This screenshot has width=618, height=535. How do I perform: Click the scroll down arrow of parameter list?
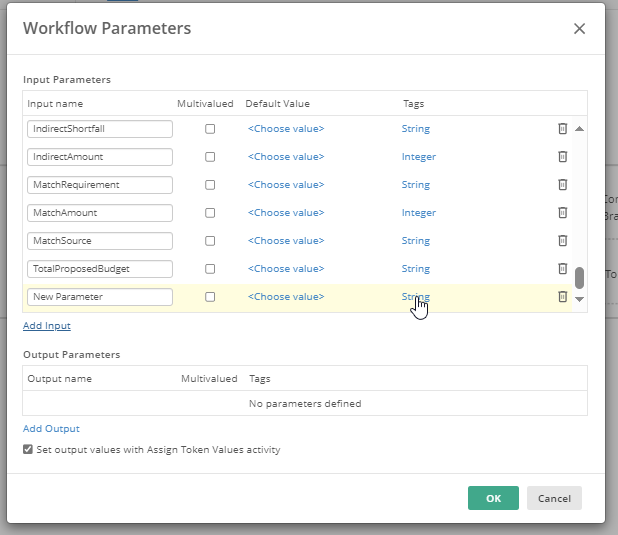pyautogui.click(x=579, y=299)
